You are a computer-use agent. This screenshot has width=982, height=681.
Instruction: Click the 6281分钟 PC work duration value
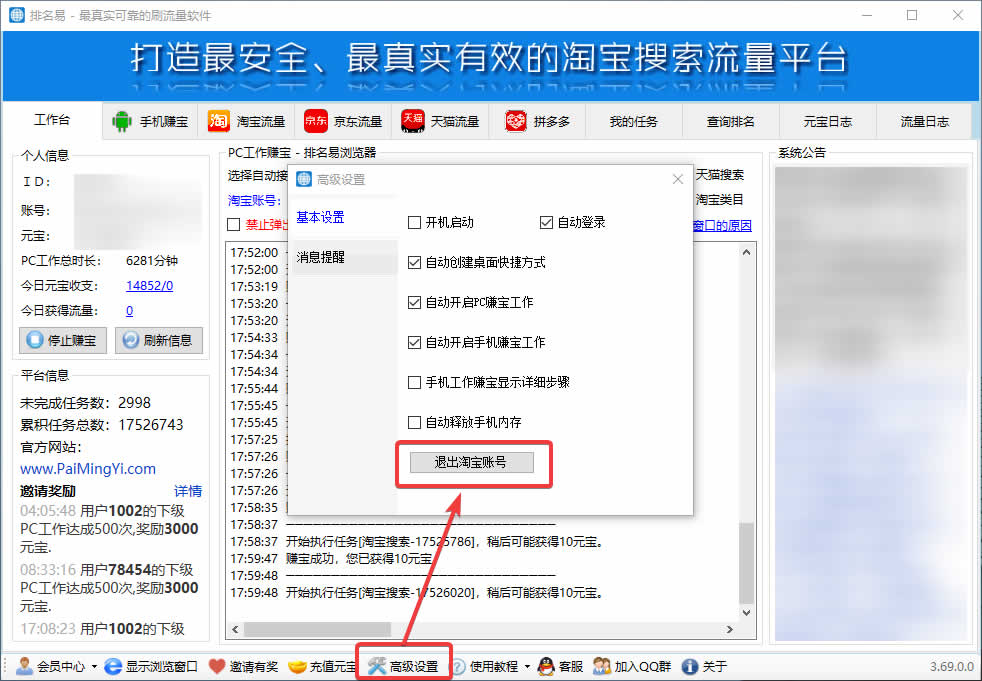click(x=152, y=261)
